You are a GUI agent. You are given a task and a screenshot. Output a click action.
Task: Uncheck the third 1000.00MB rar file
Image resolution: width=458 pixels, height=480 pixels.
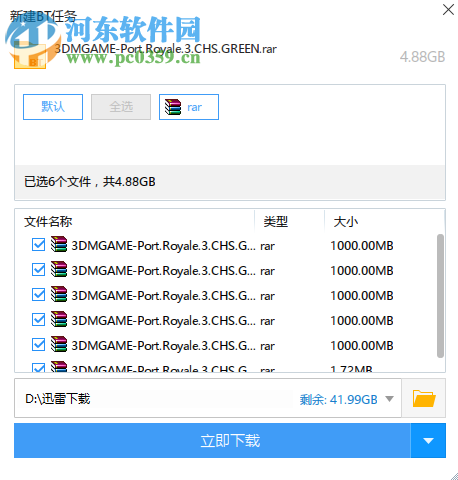[39, 295]
